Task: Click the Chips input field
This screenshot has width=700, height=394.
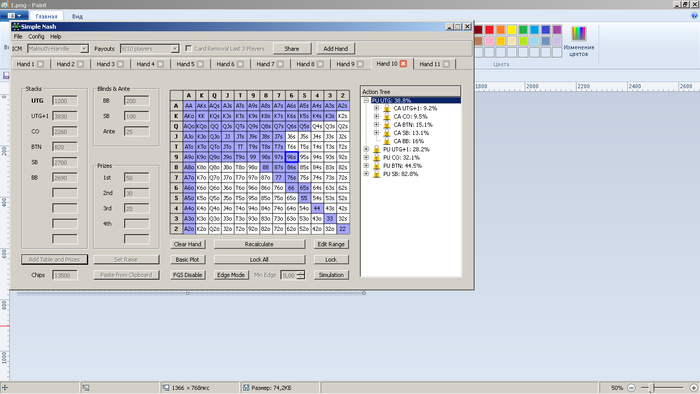Action: pos(65,275)
